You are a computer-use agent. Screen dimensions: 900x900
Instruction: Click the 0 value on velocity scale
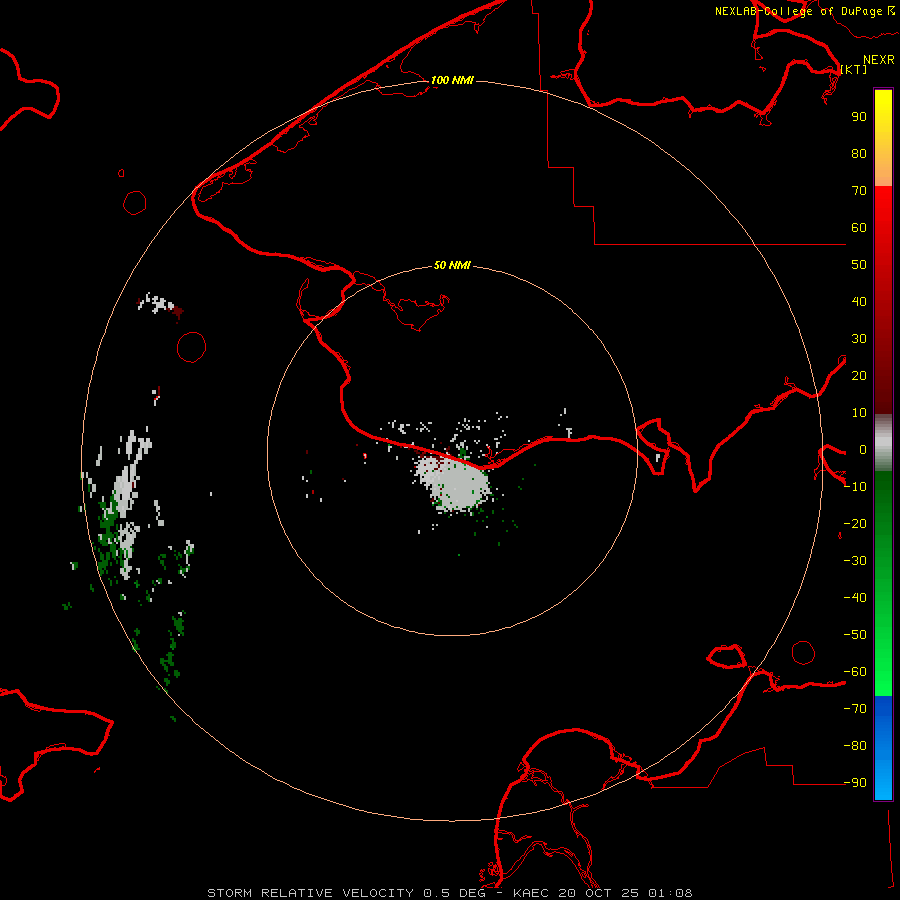pyautogui.click(x=862, y=449)
